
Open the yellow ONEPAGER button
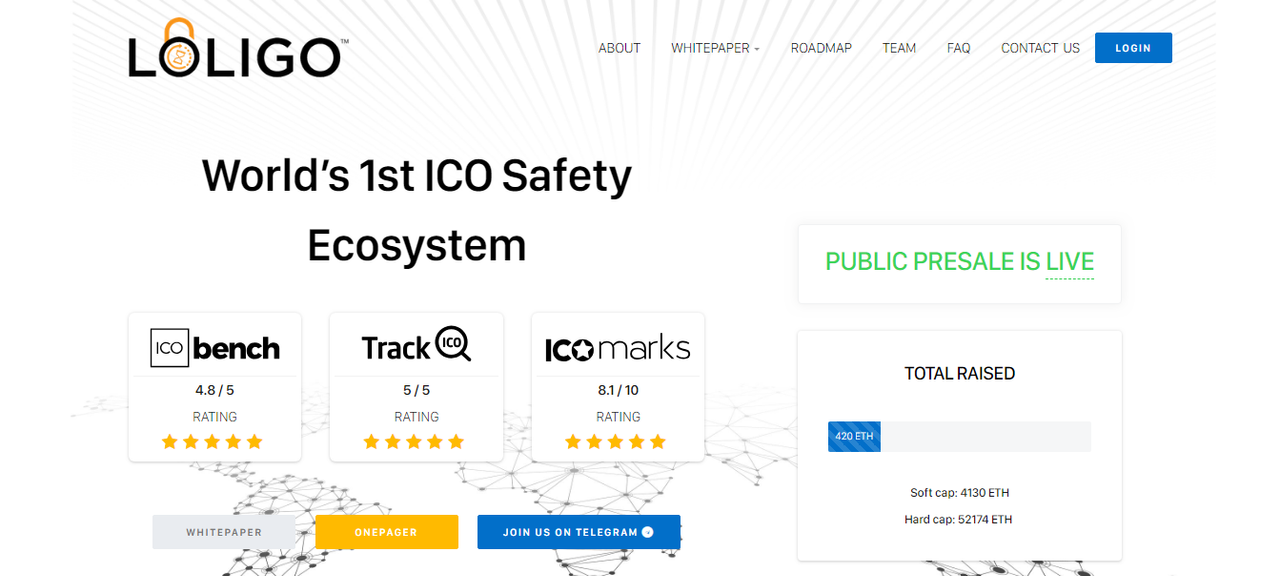point(386,532)
